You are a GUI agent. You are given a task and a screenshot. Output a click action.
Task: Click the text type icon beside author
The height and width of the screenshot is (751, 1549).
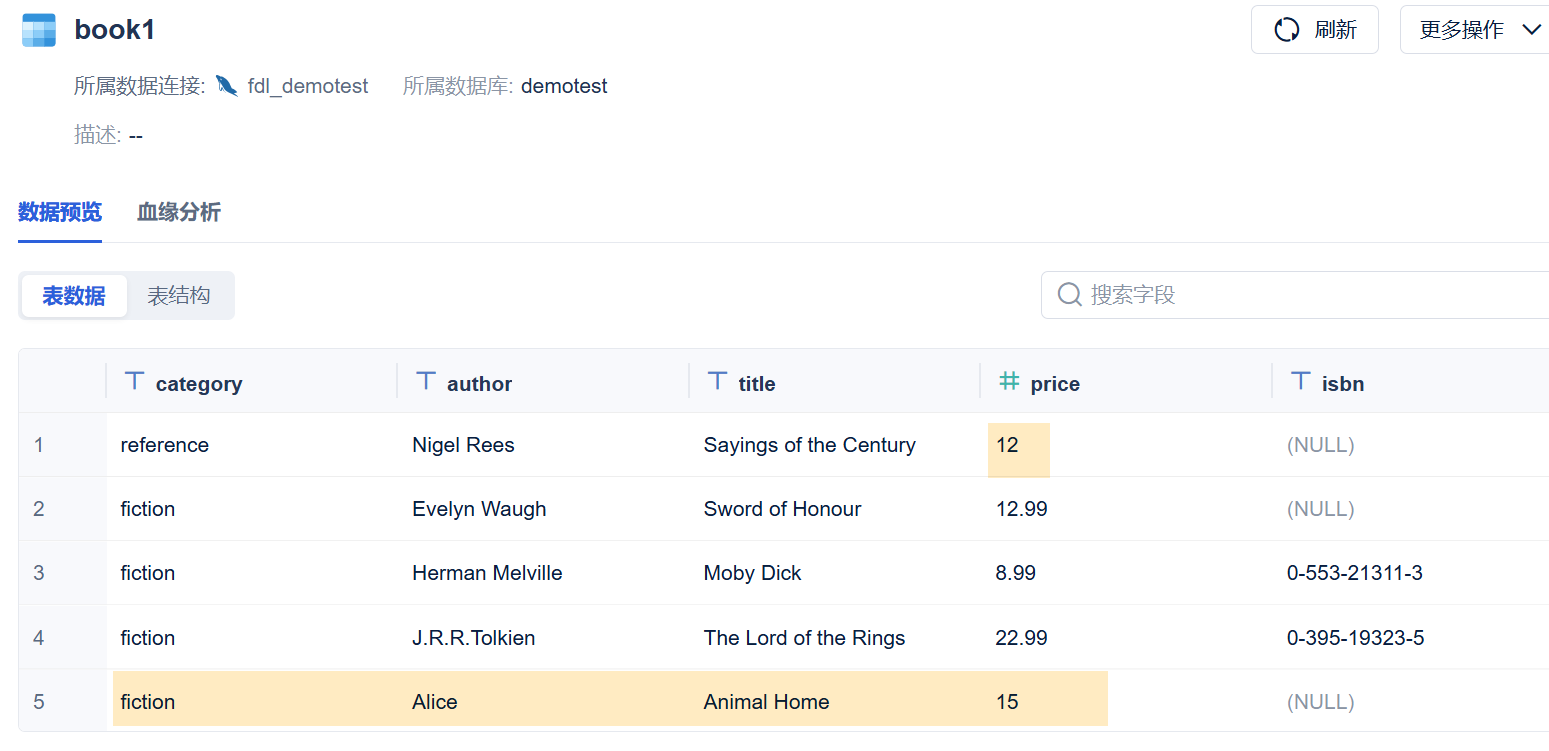[x=426, y=381]
